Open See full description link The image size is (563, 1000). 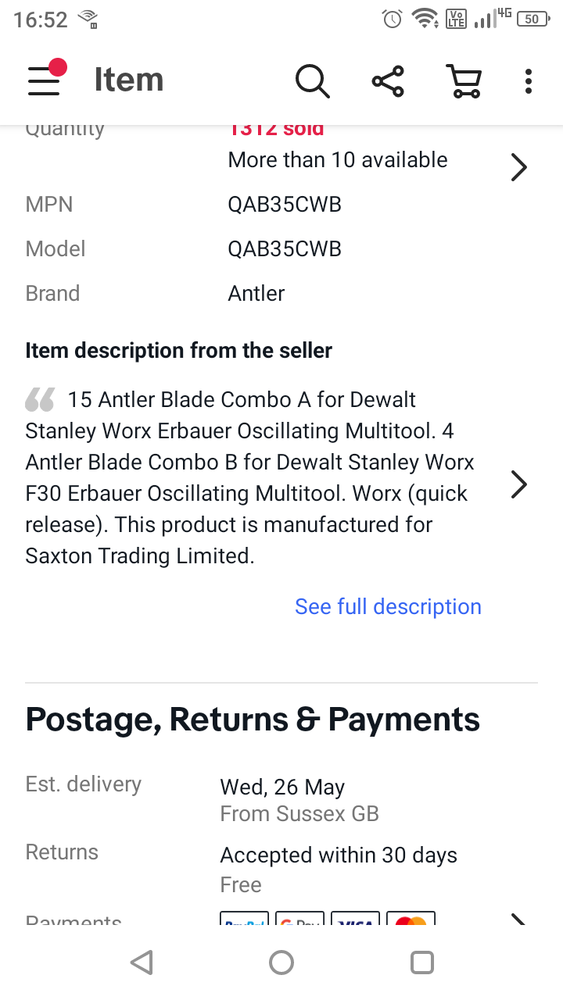coord(388,606)
